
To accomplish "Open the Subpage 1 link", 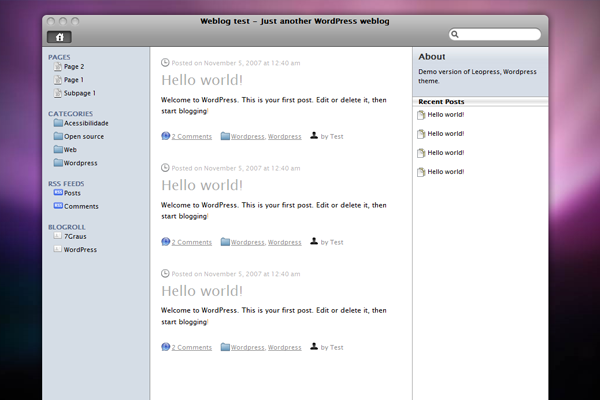I will point(80,93).
